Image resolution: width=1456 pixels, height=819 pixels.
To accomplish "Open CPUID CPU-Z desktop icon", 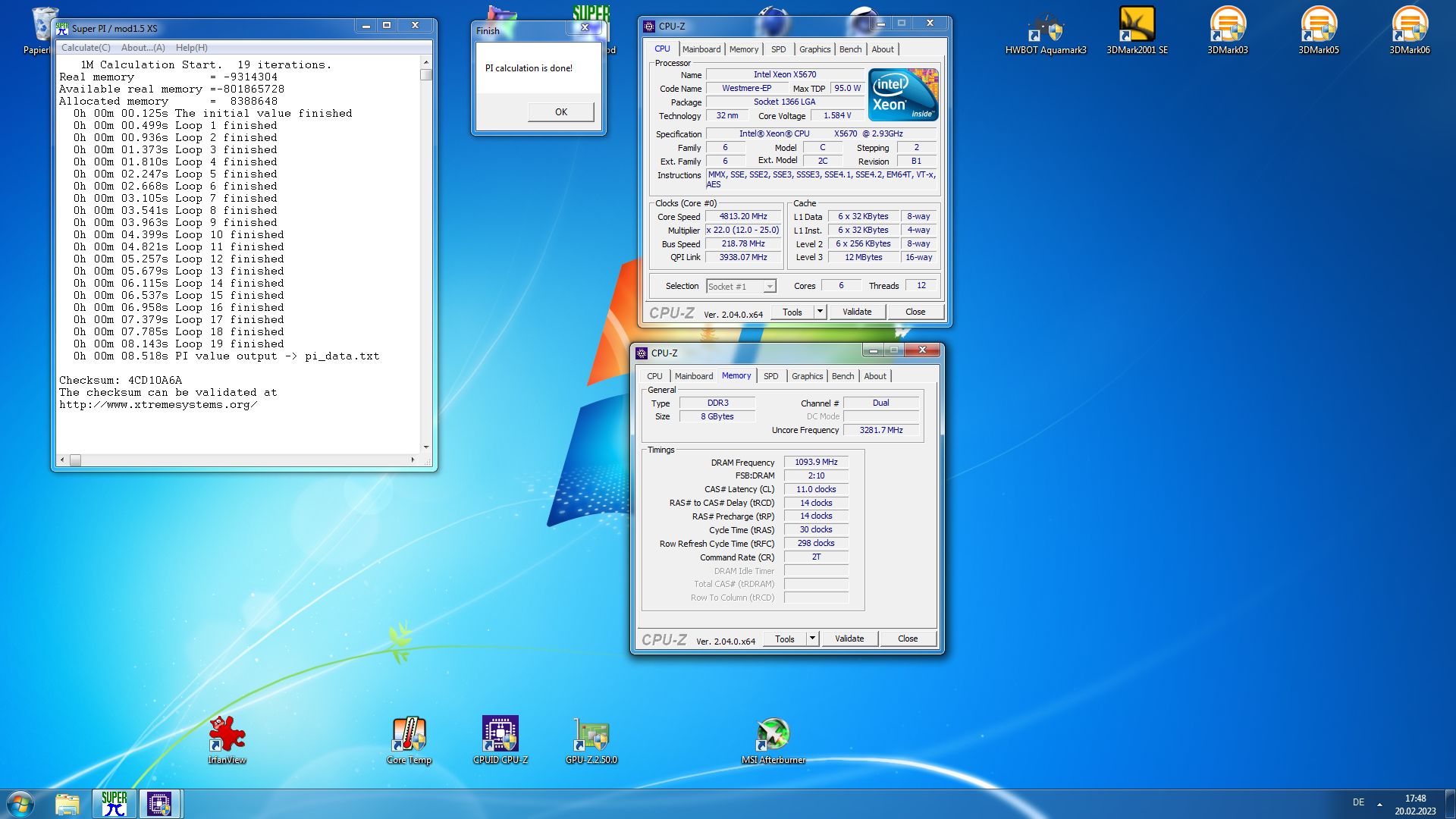I will [x=500, y=740].
